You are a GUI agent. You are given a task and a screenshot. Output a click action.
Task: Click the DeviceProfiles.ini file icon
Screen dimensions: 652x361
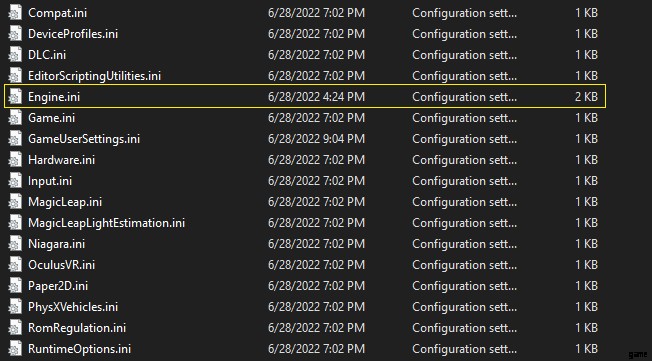click(15, 34)
